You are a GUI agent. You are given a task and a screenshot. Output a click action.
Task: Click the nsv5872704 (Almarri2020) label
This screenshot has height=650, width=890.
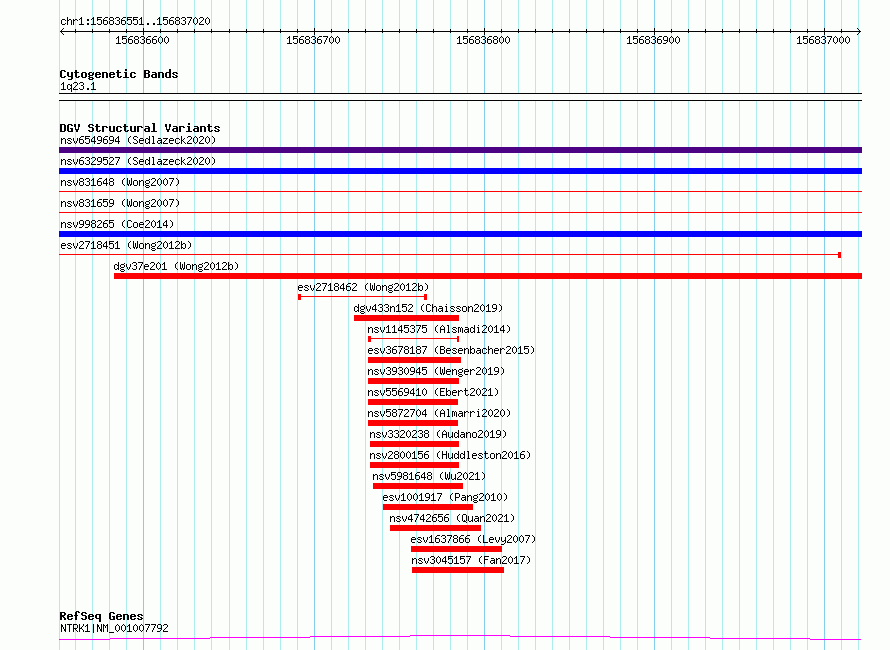coord(439,413)
